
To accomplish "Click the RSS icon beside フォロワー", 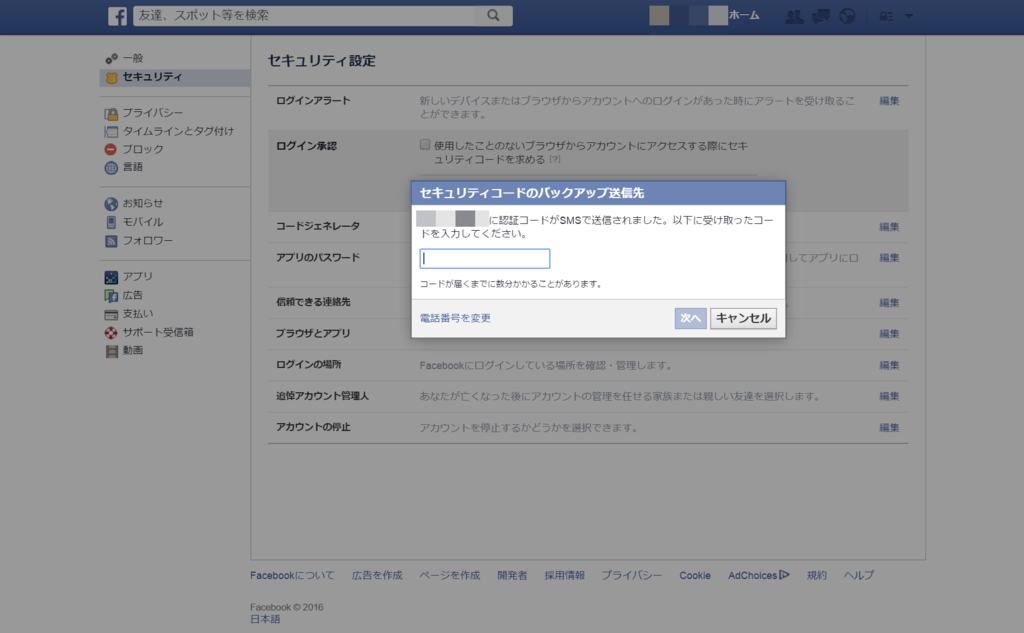I will (x=111, y=241).
